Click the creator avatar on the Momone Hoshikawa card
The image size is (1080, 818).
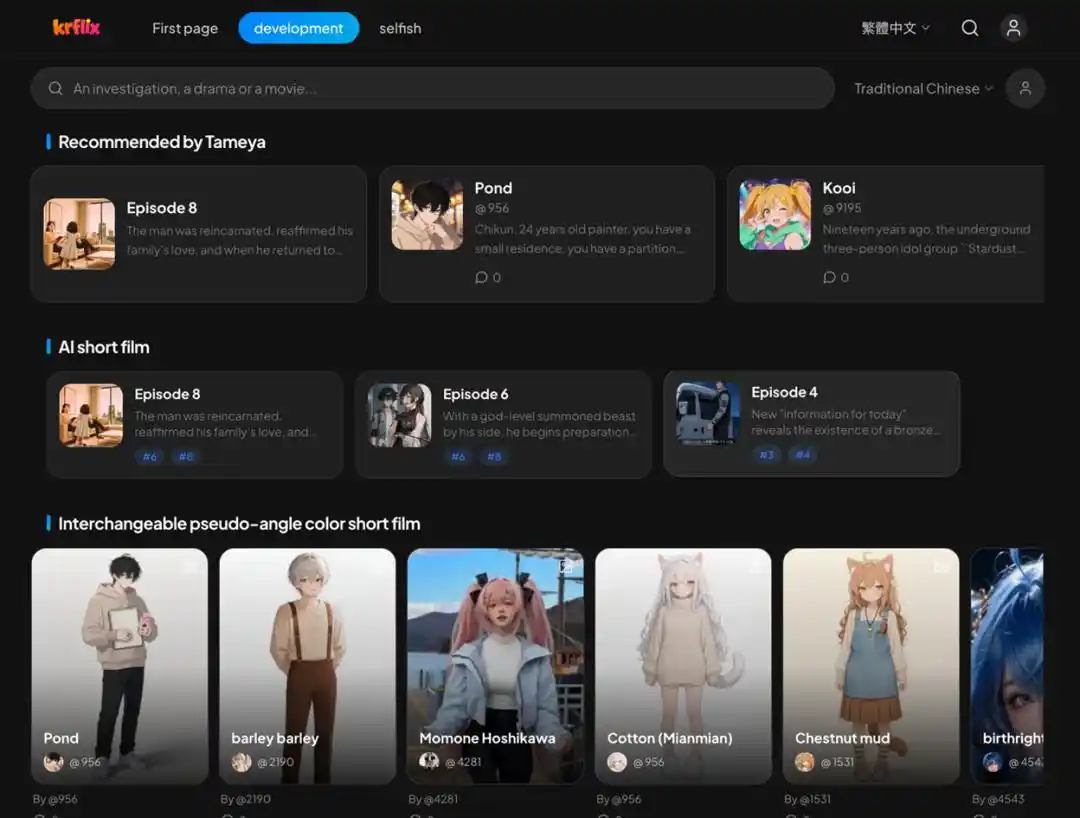pos(429,762)
